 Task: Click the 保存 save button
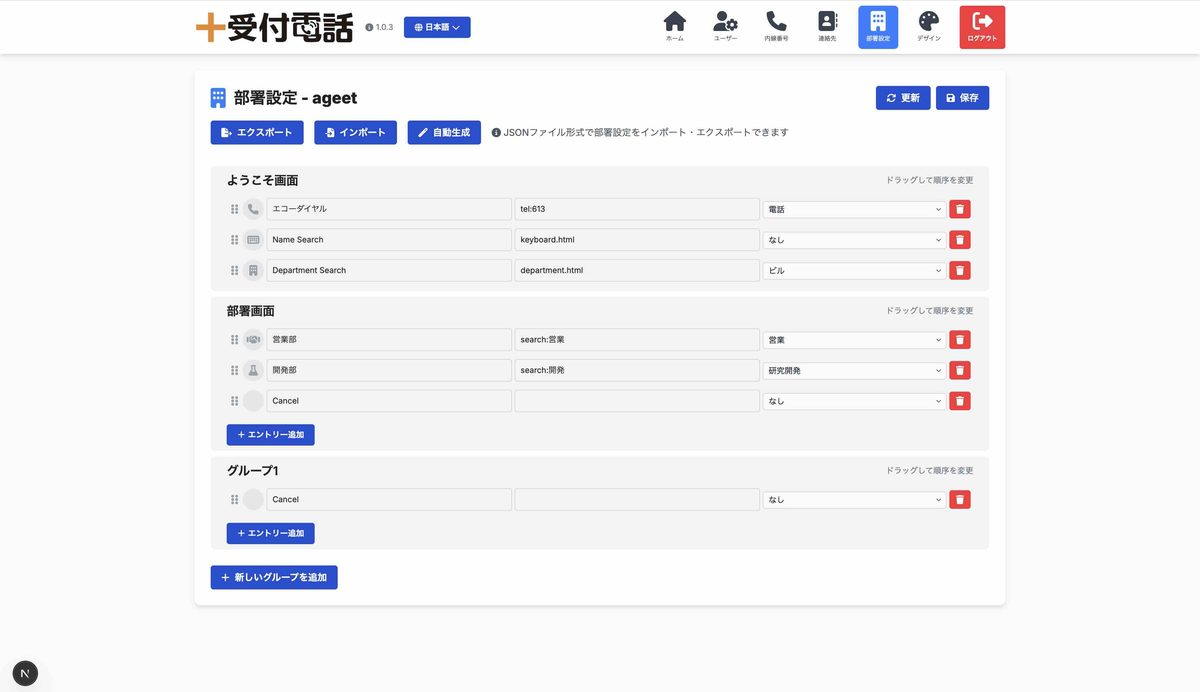962,98
